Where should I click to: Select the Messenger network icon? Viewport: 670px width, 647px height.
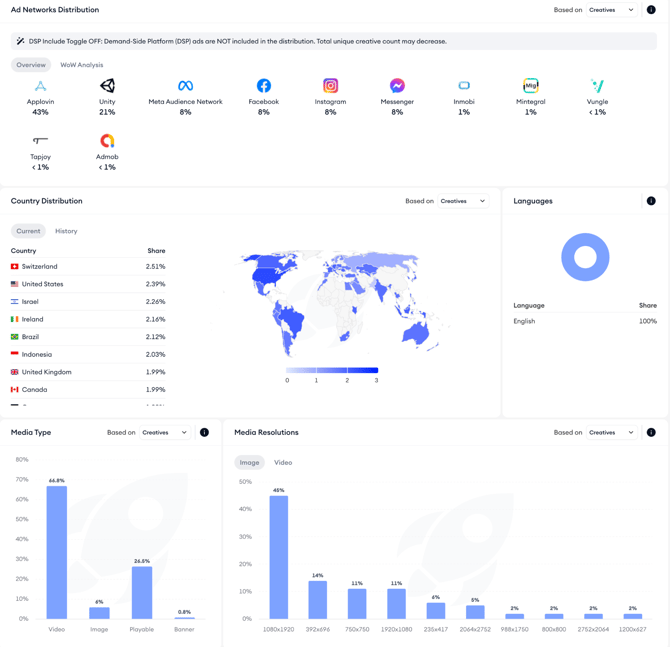pyautogui.click(x=397, y=86)
